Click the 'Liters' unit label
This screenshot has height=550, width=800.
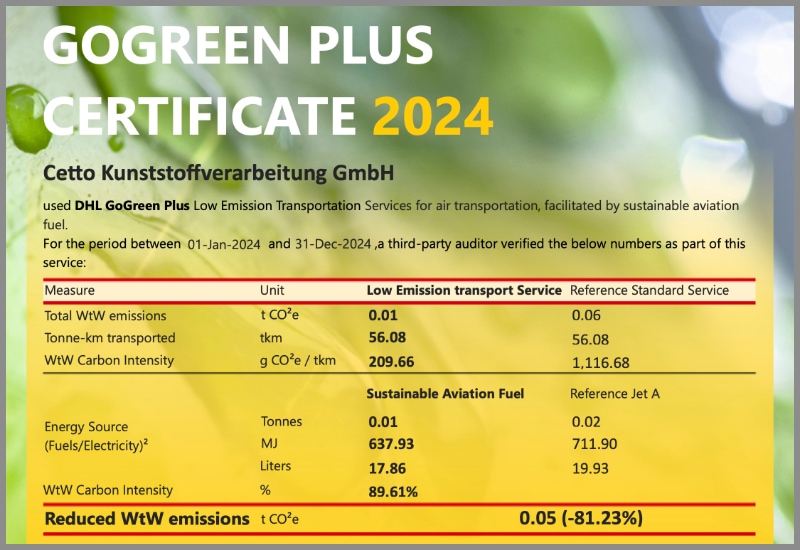(276, 466)
